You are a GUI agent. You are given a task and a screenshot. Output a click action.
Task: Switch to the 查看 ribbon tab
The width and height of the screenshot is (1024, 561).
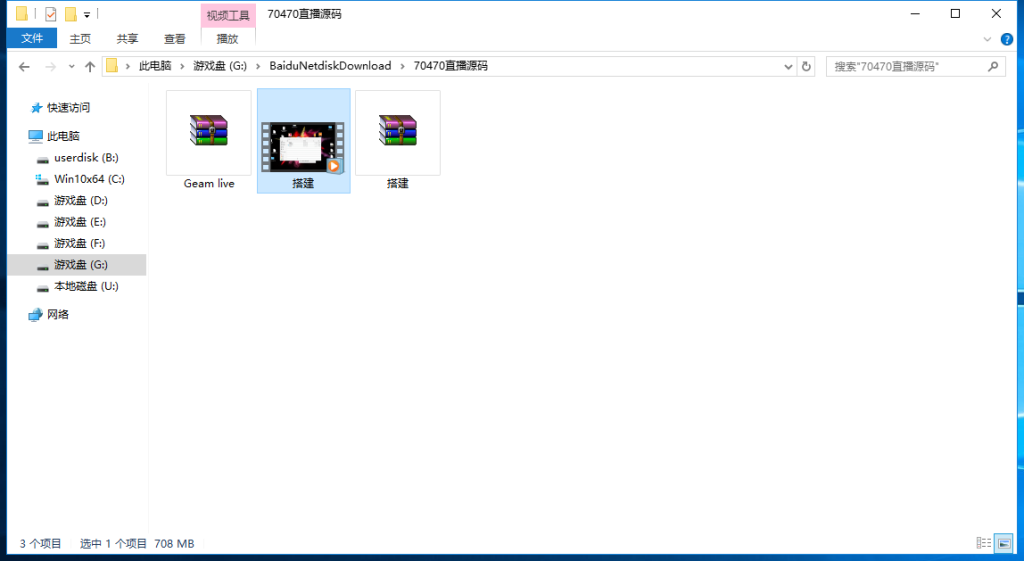point(174,39)
